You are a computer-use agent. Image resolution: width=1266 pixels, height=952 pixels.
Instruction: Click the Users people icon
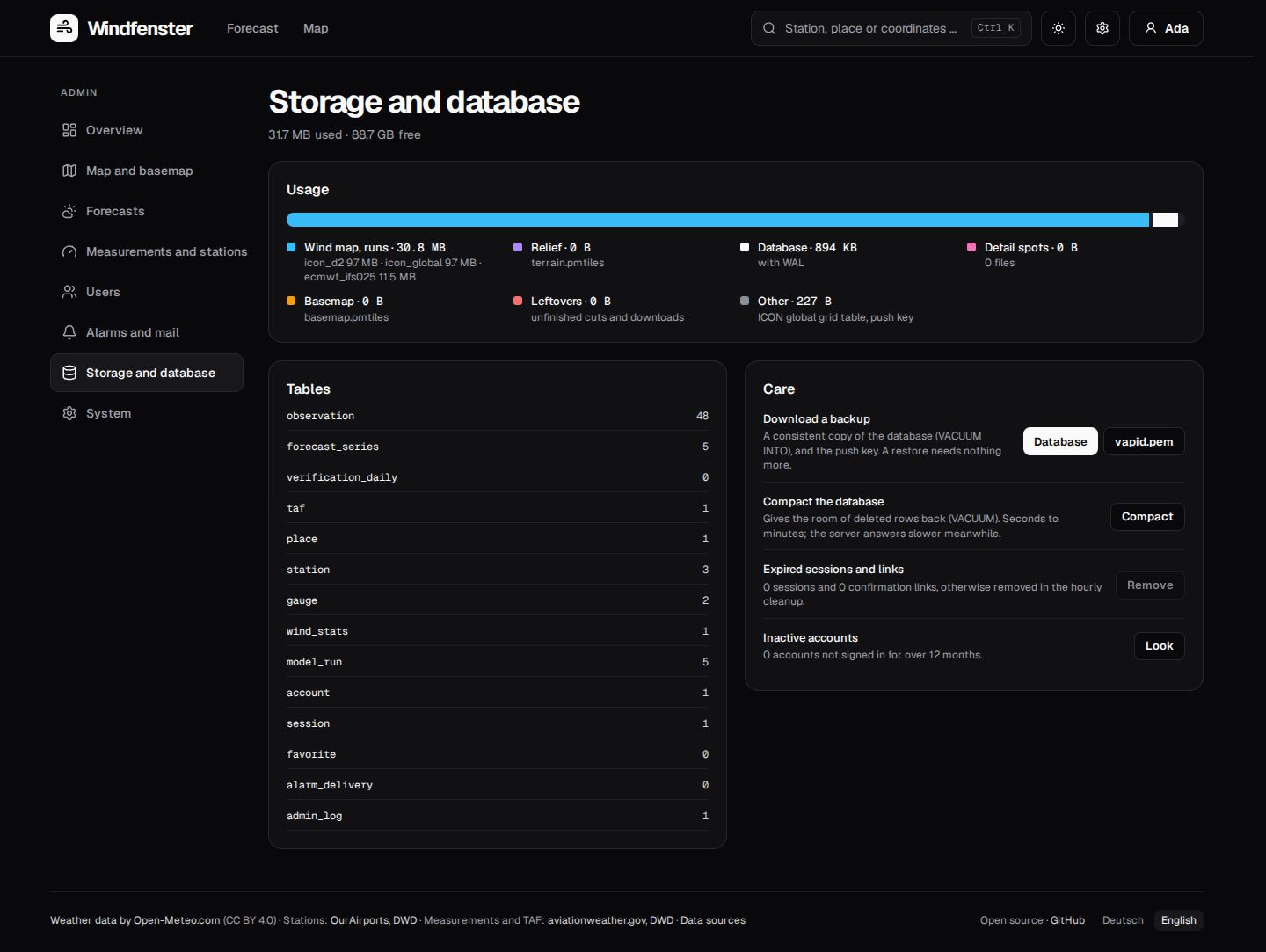click(x=69, y=292)
